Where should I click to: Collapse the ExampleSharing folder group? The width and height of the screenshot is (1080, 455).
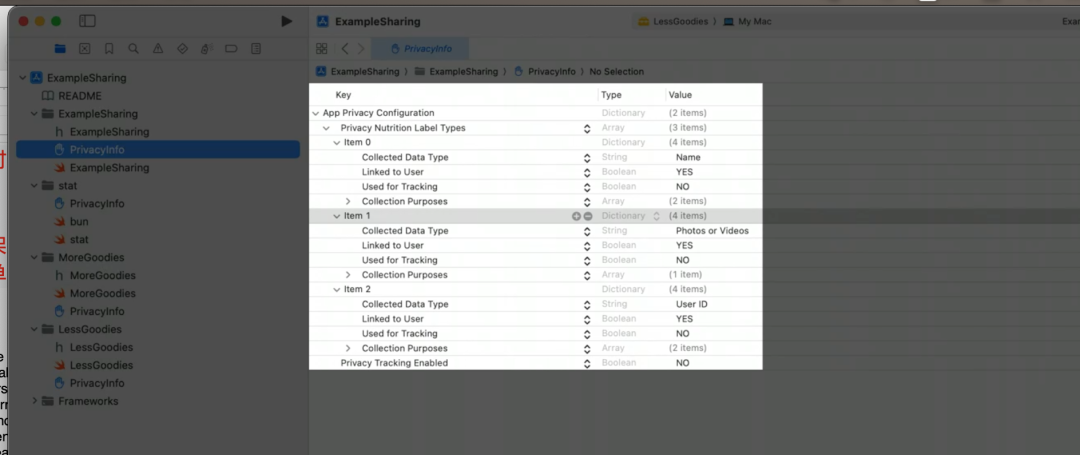(x=34, y=114)
